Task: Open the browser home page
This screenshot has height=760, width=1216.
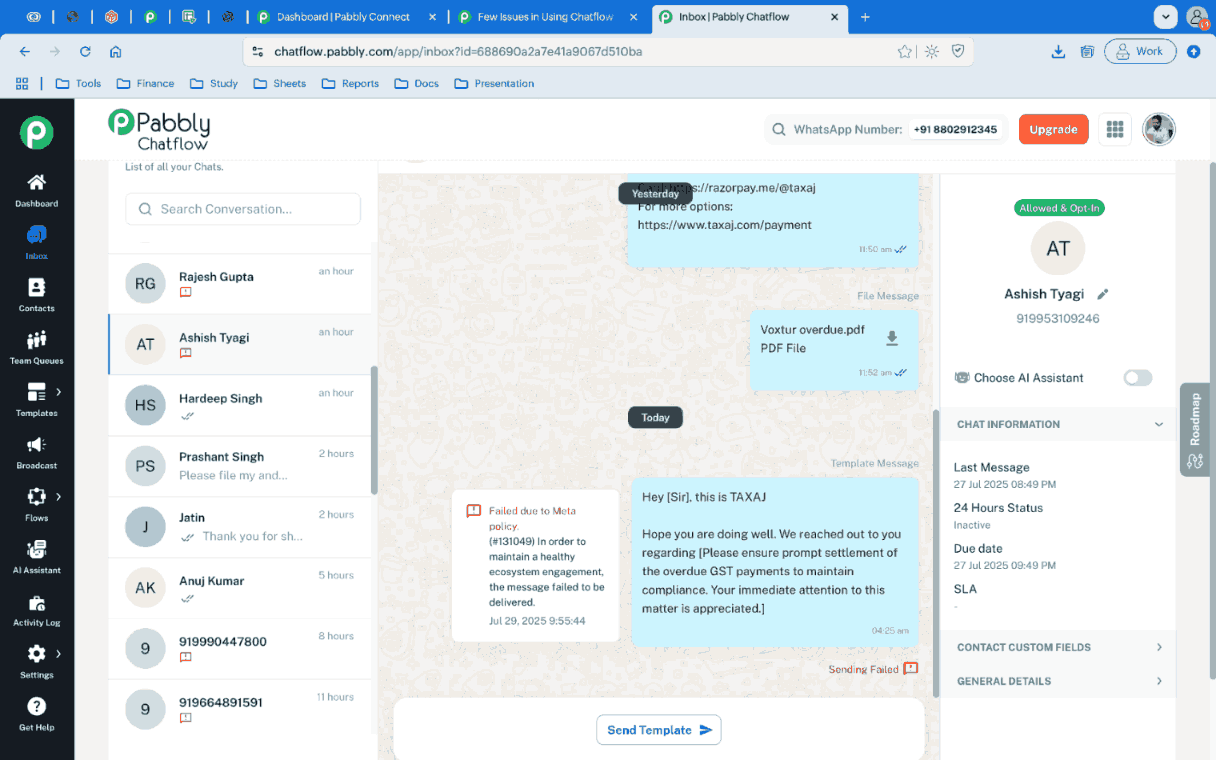Action: coord(116,51)
